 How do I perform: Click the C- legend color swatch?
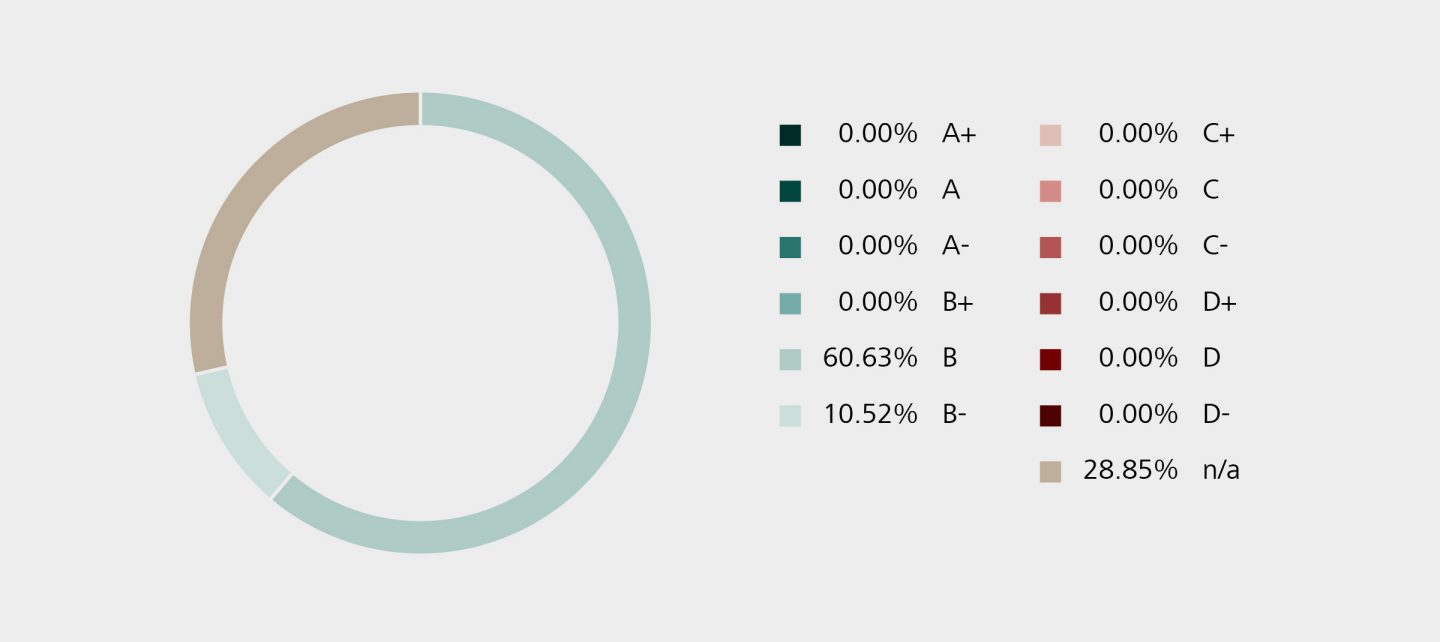[1050, 247]
